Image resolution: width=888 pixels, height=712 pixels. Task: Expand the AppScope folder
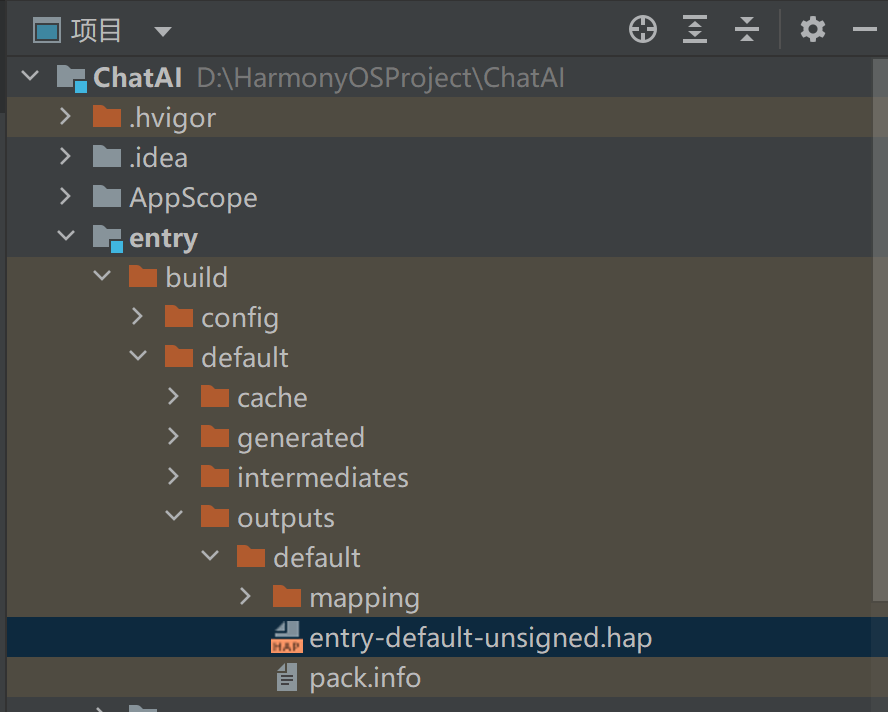66,197
